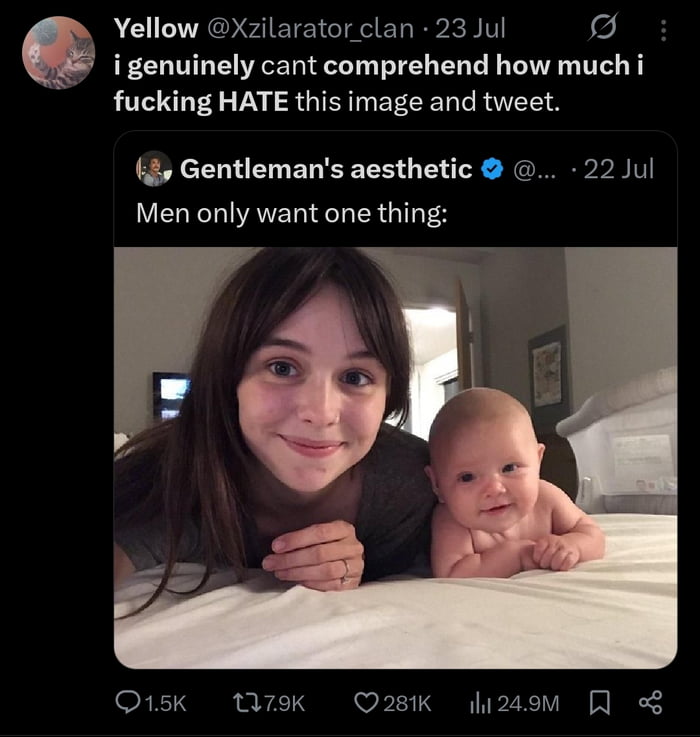
Task: Click the 281K likes count
Action: point(407,703)
